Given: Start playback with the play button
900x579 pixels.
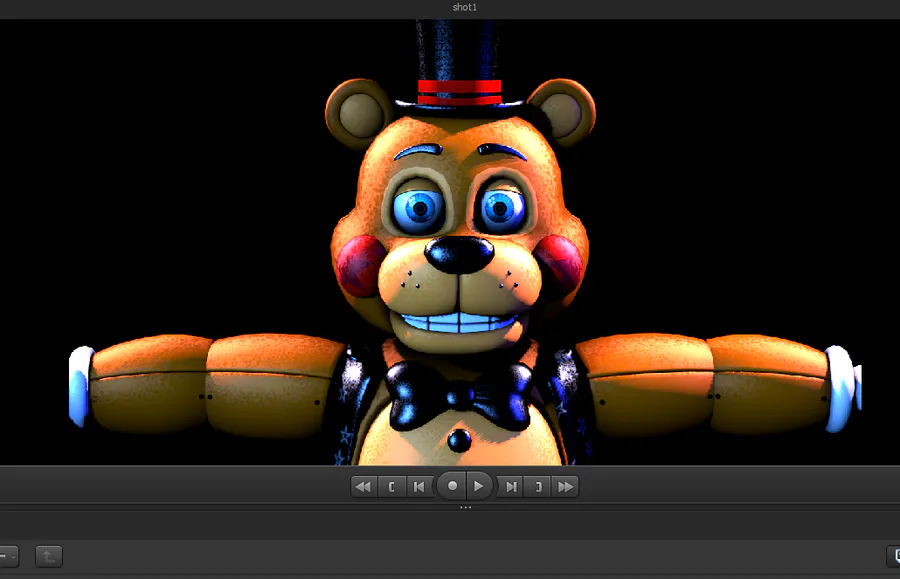Looking at the screenshot, I should click(479, 486).
